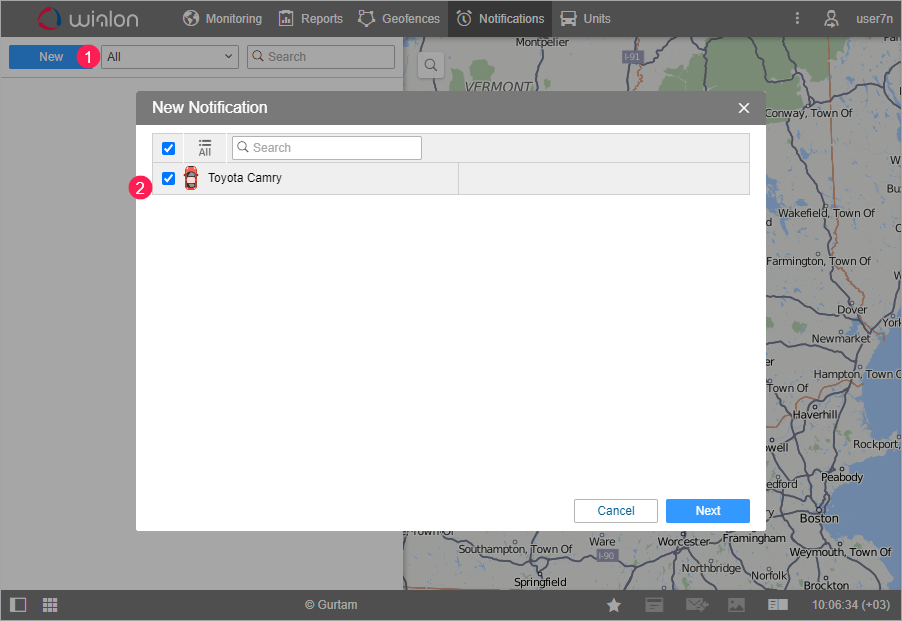Click the Springfield label on the map
Screen dimensions: 902x621
540,582
